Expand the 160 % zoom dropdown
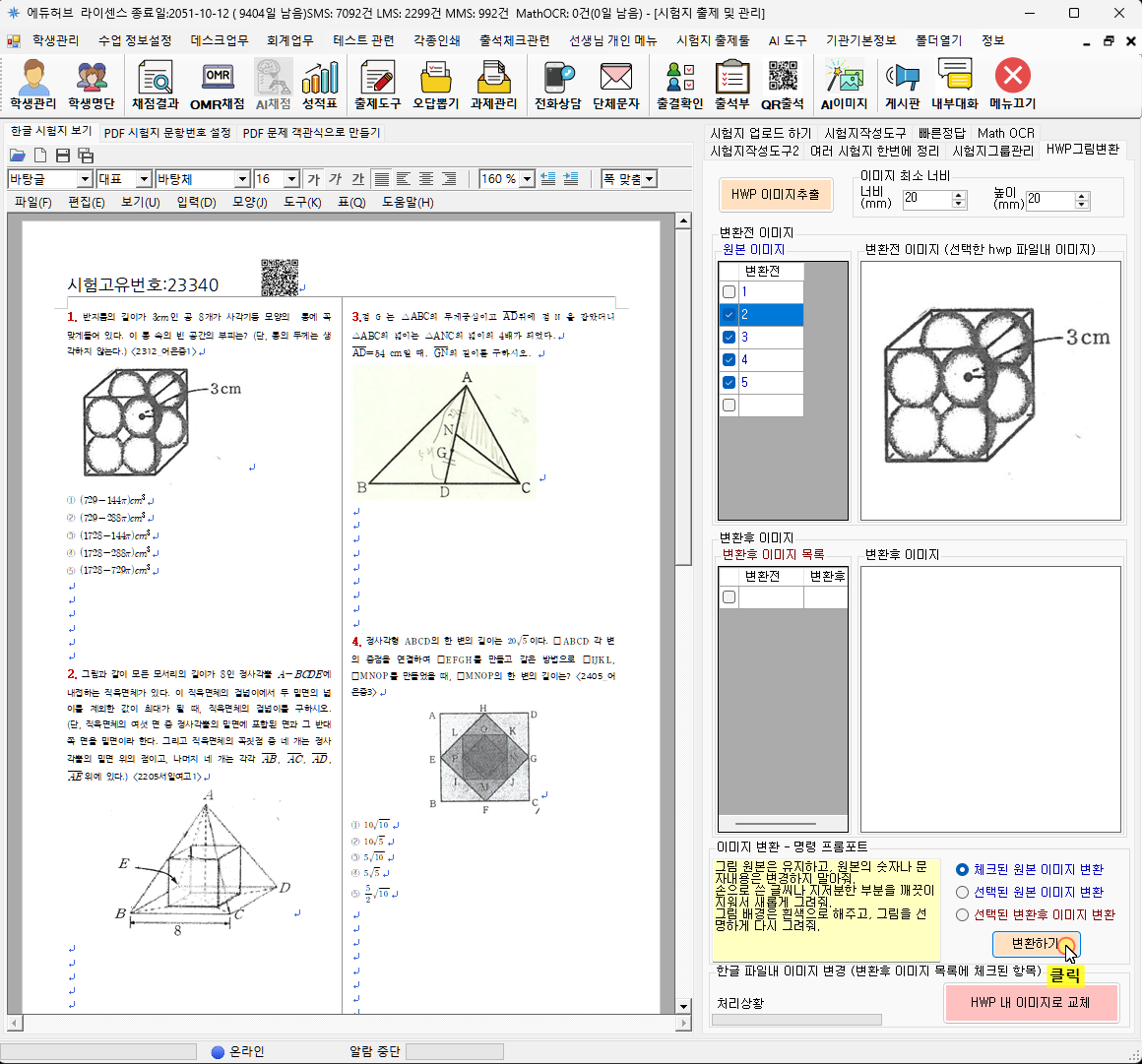1142x1064 pixels. [527, 179]
